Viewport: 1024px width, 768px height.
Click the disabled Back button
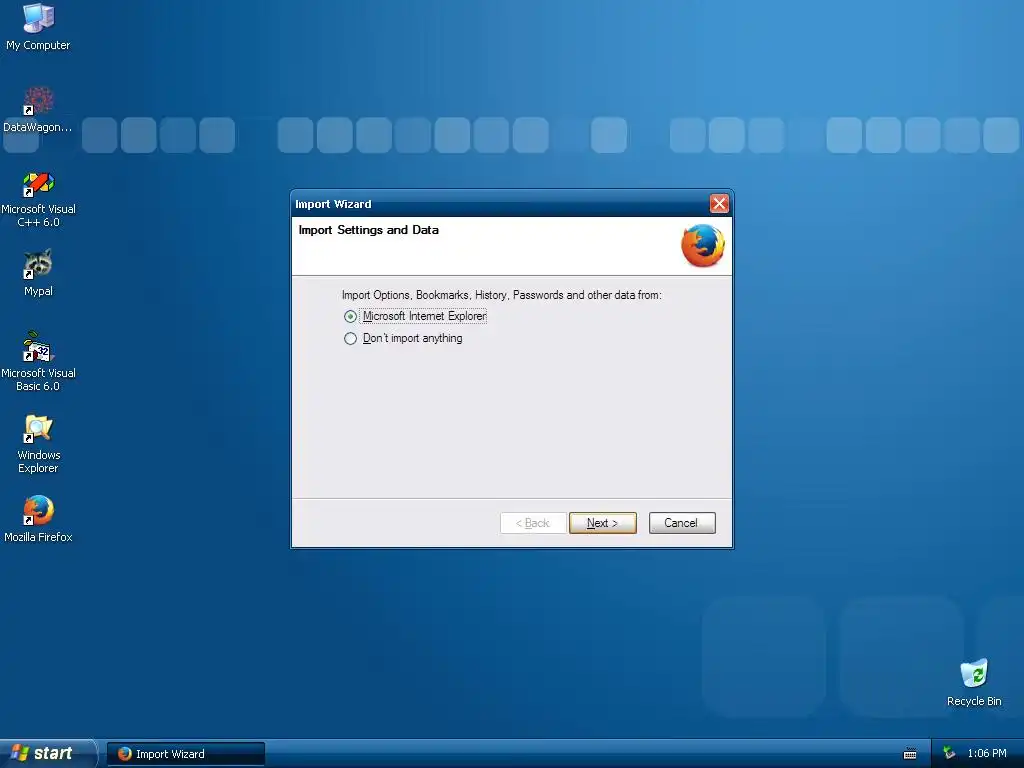[532, 523]
